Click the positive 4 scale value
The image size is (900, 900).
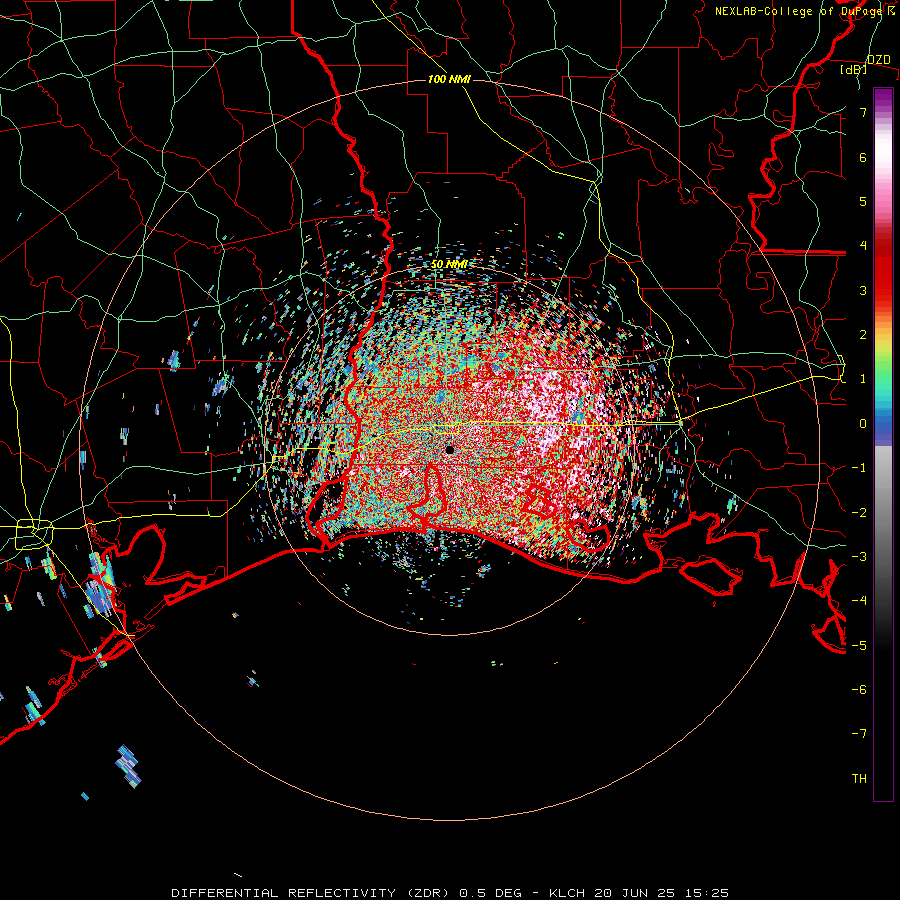863,246
